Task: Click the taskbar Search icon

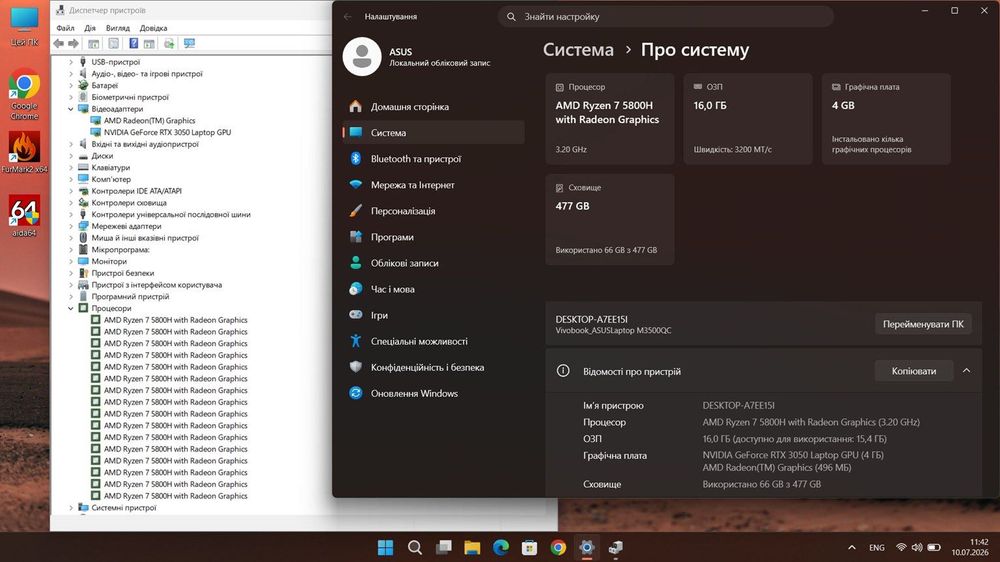Action: [415, 547]
